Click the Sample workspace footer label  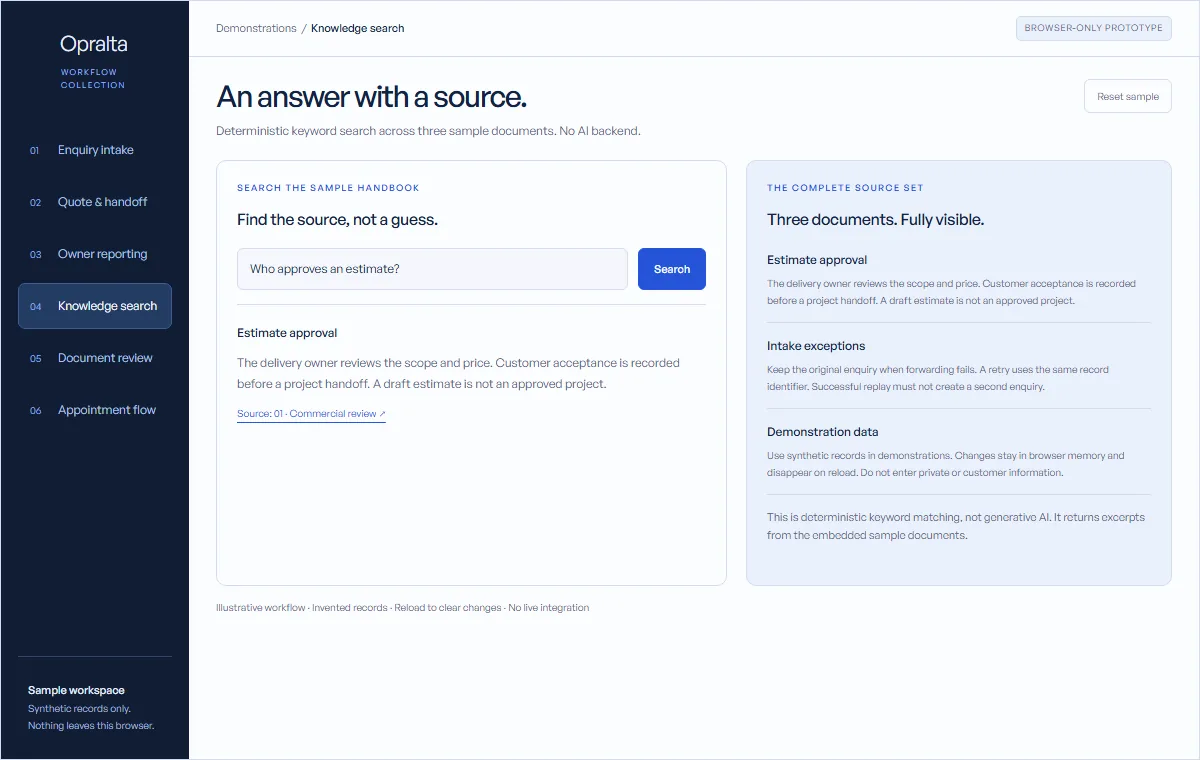[76, 690]
